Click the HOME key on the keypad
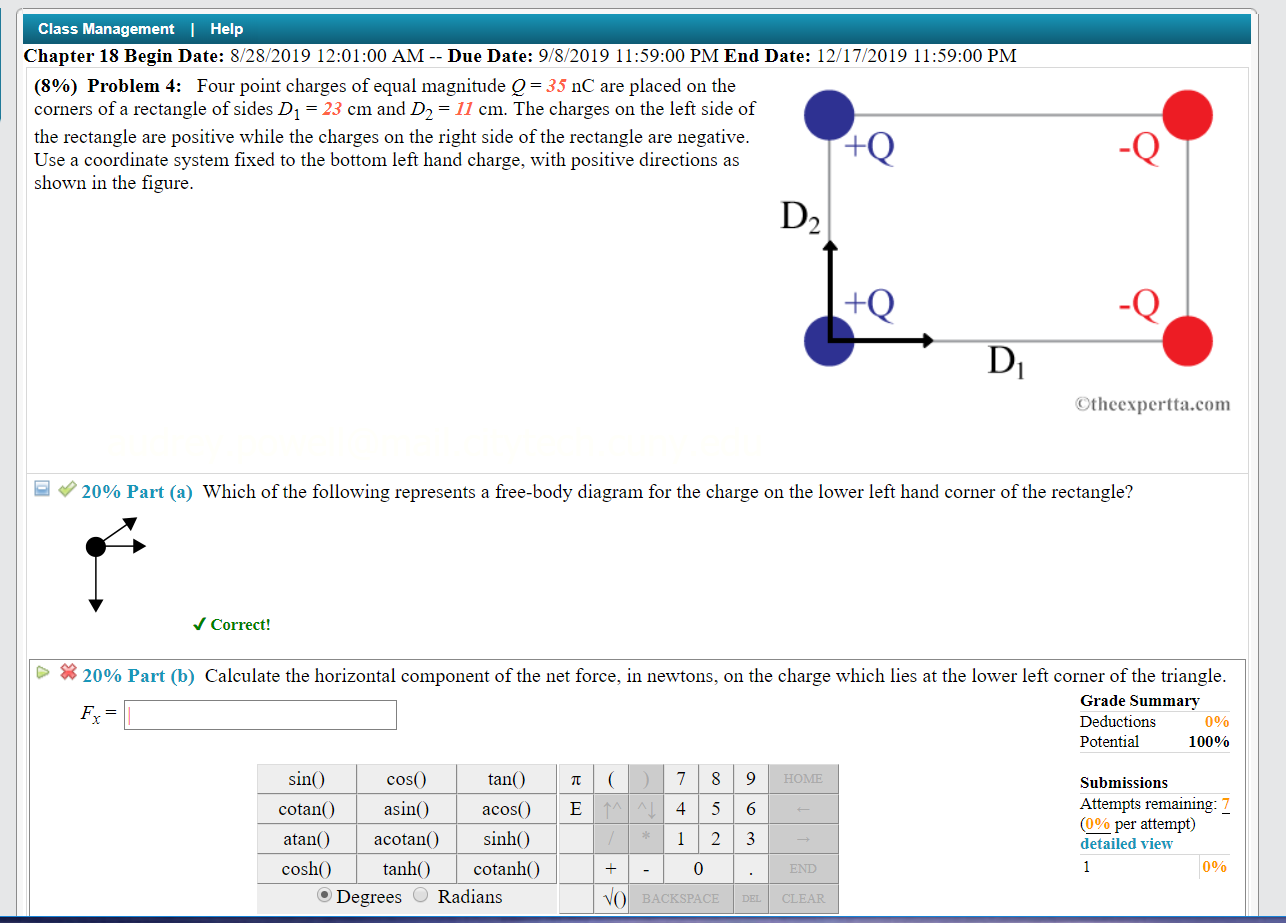Screen dimensions: 1286x923 [x=802, y=778]
